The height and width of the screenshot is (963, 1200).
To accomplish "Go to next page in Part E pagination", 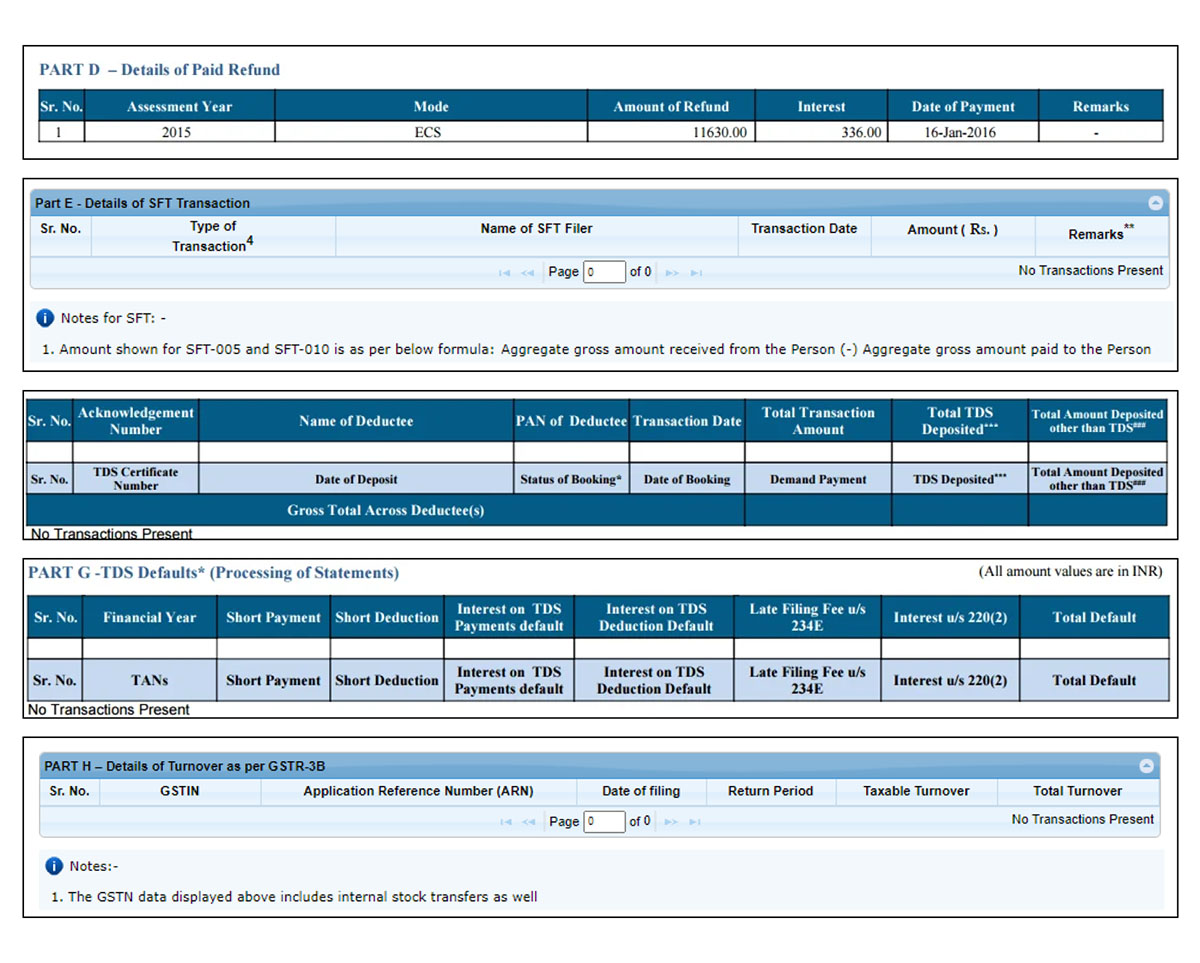I will point(671,271).
